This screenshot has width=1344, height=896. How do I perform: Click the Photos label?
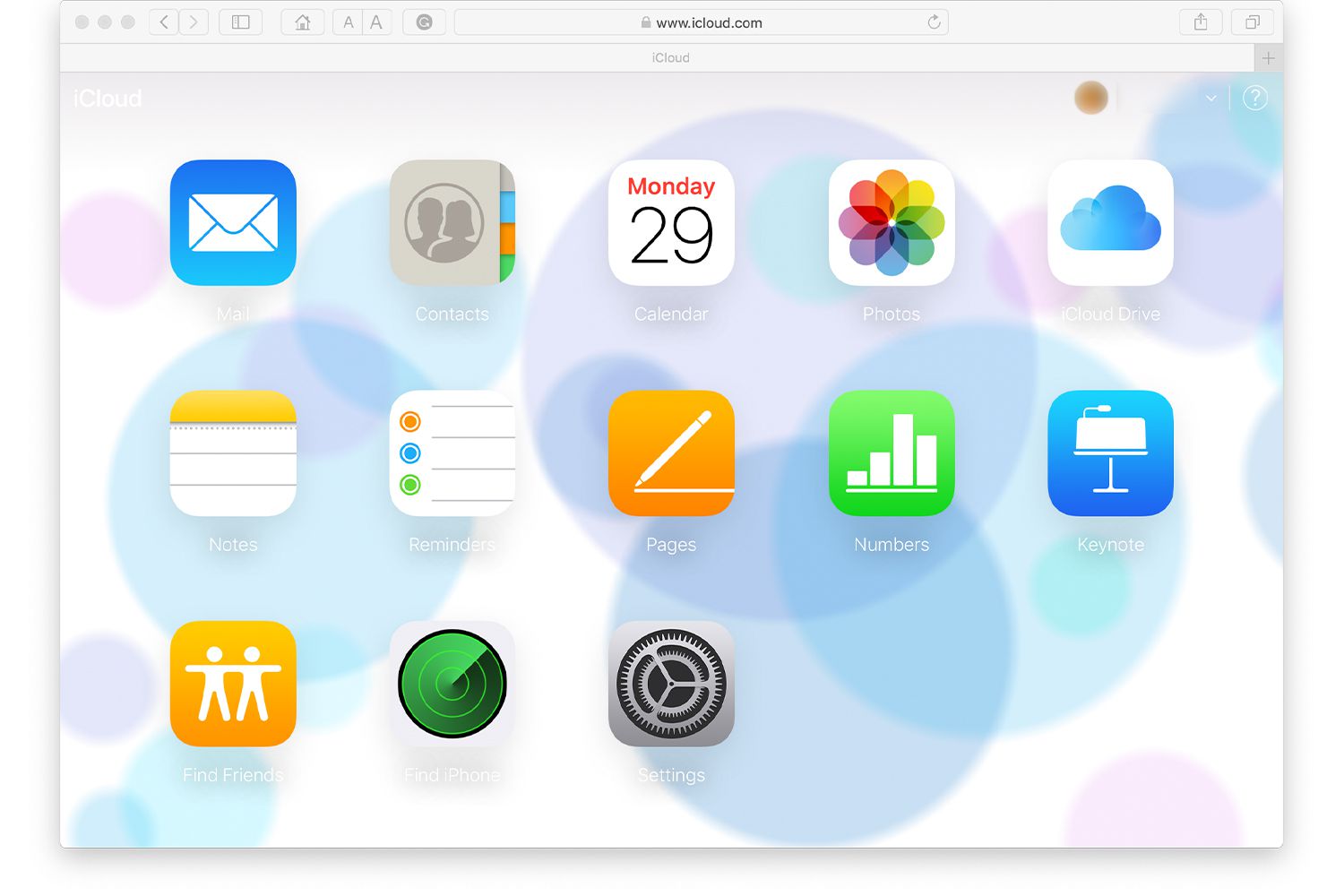(892, 314)
